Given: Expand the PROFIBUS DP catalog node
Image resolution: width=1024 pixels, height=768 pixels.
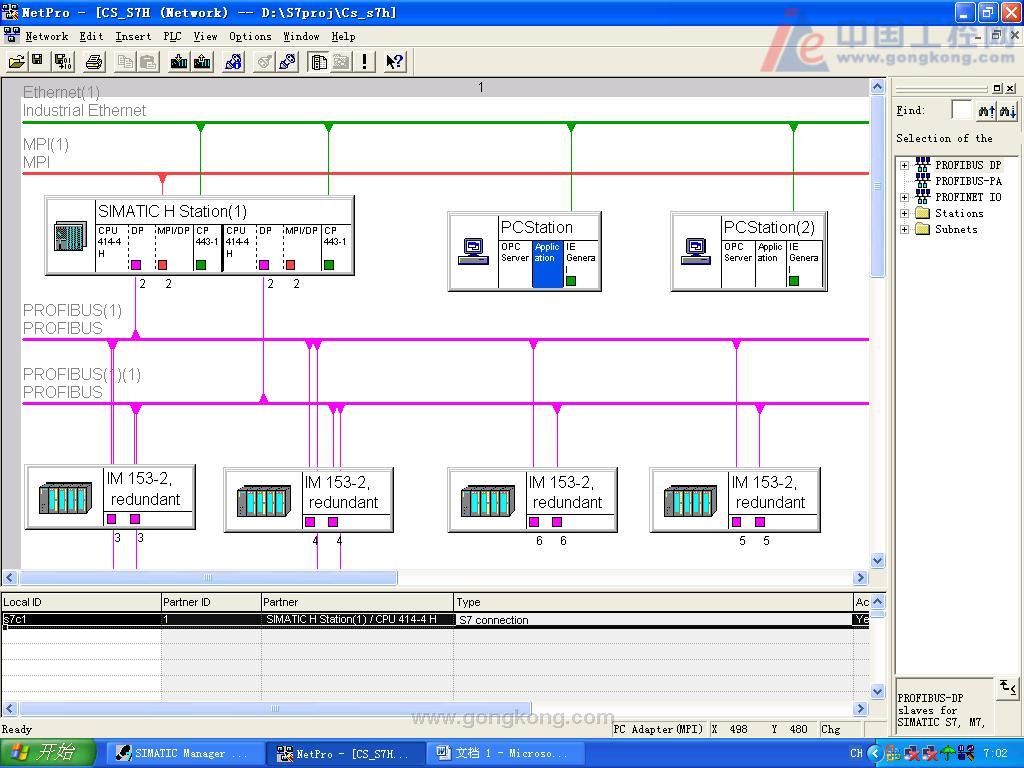Looking at the screenshot, I should 904,165.
